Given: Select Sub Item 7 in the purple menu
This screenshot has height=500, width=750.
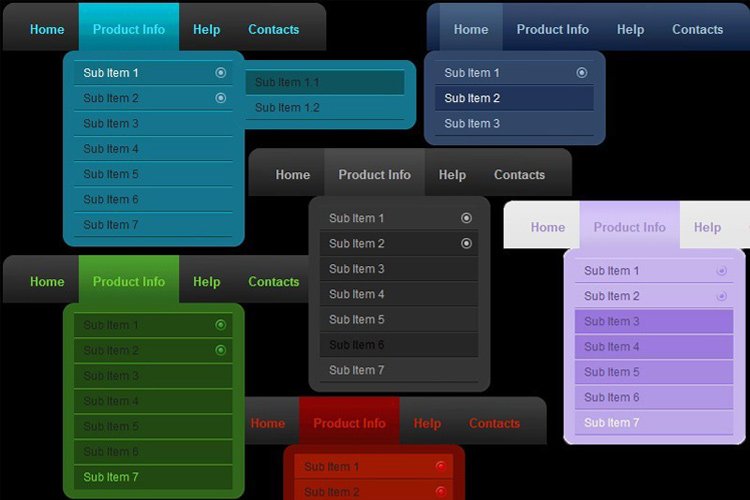Looking at the screenshot, I should (x=612, y=422).
